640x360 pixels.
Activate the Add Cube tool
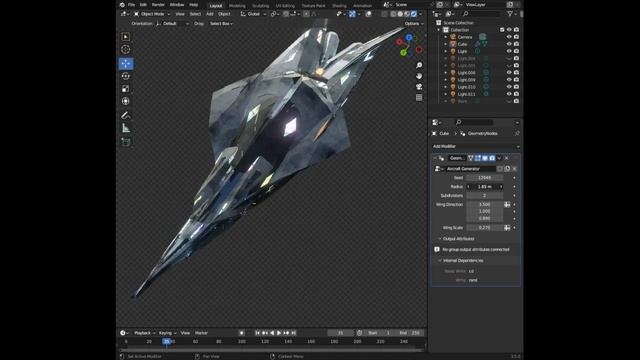click(x=126, y=142)
